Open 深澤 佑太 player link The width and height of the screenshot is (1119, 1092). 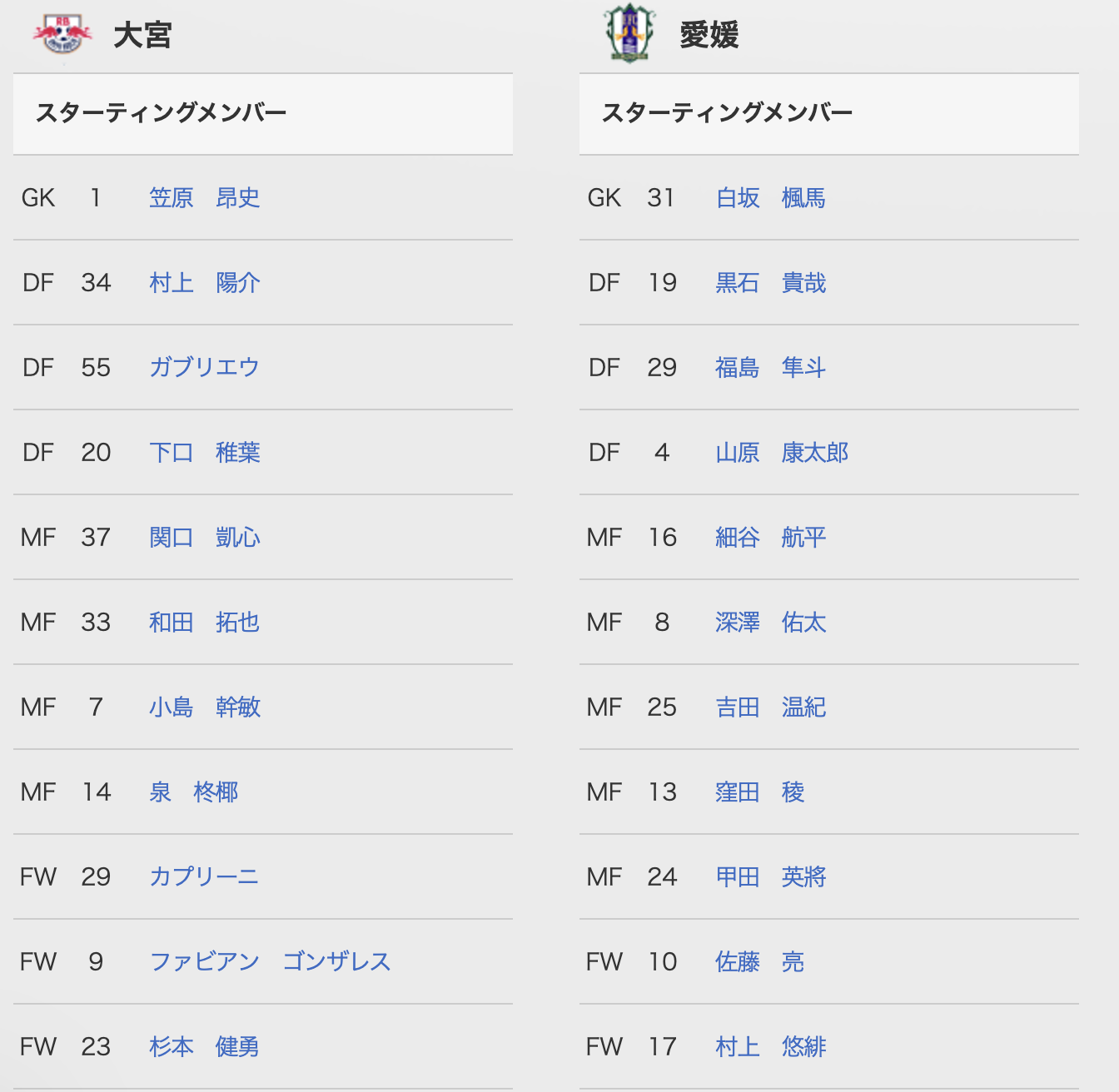771,622
